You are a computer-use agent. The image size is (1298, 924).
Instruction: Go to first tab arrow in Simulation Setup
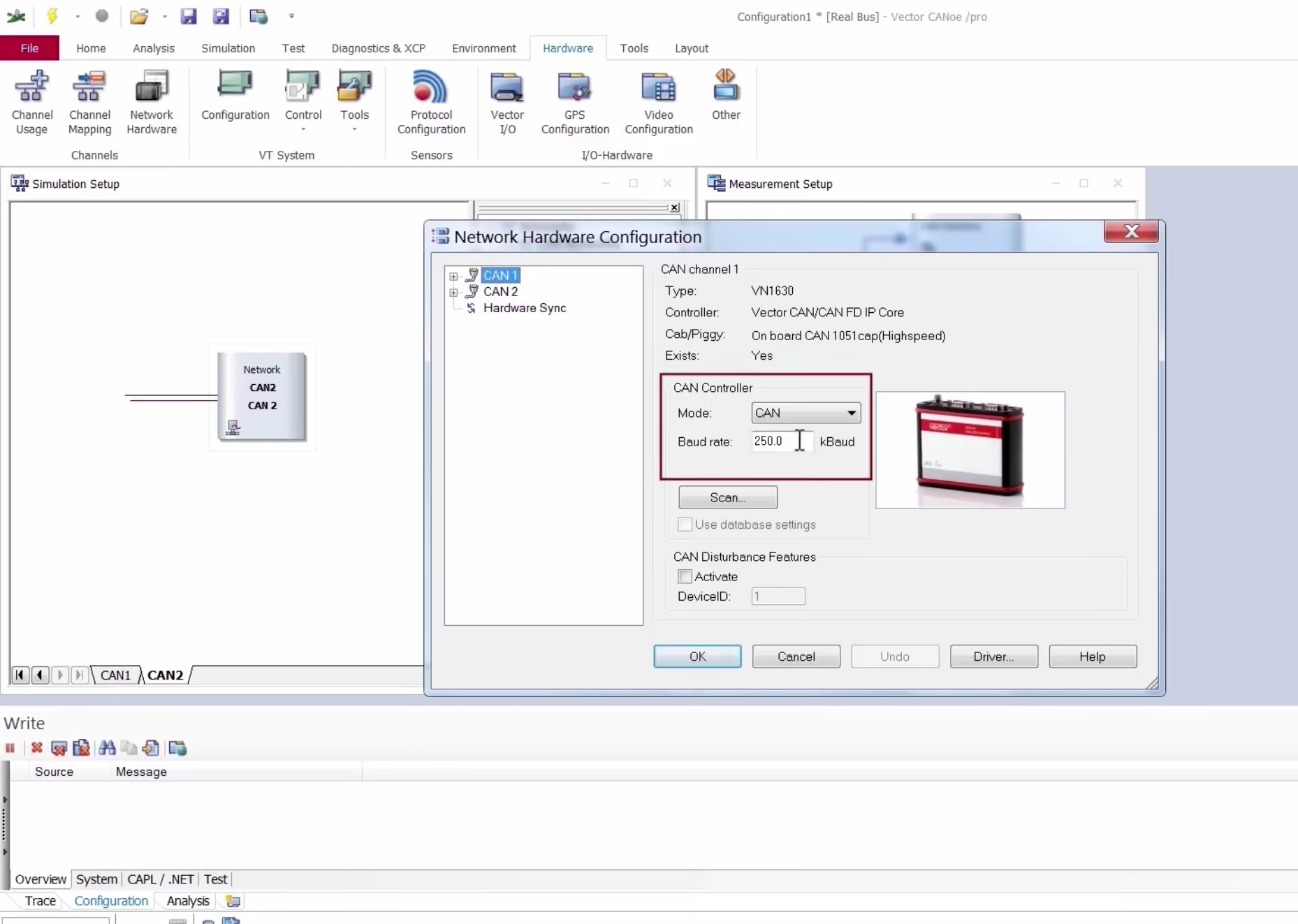(20, 675)
